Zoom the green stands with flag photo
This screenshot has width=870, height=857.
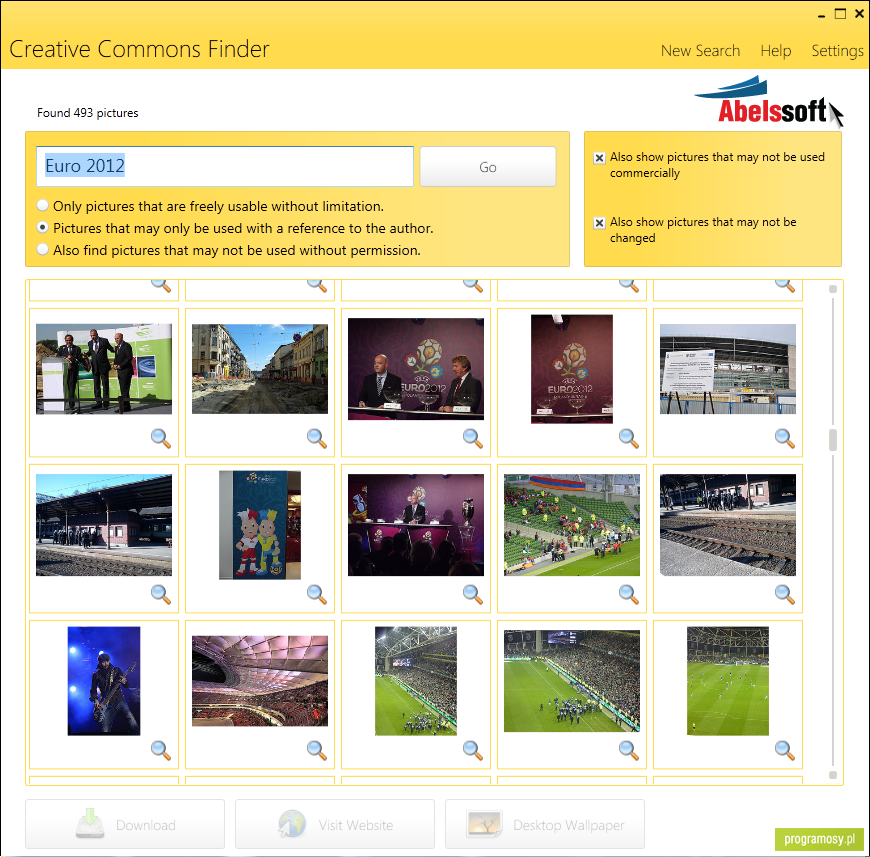pos(629,594)
